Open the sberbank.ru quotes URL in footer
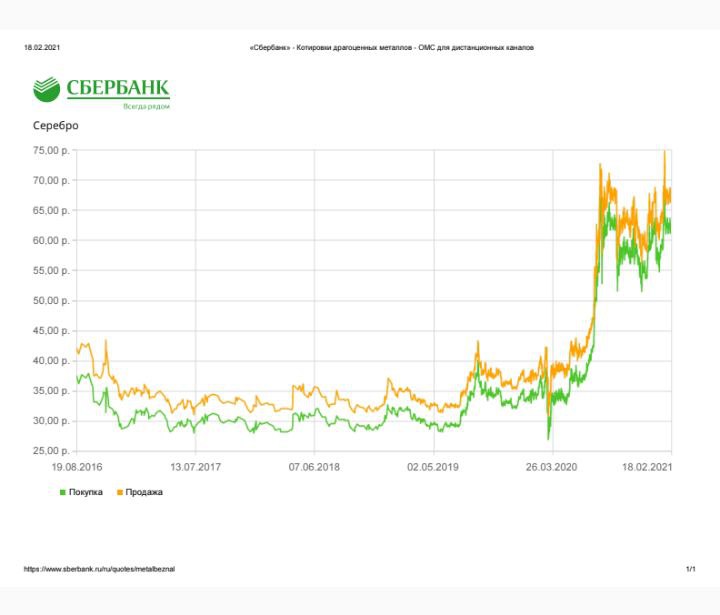 99,569
